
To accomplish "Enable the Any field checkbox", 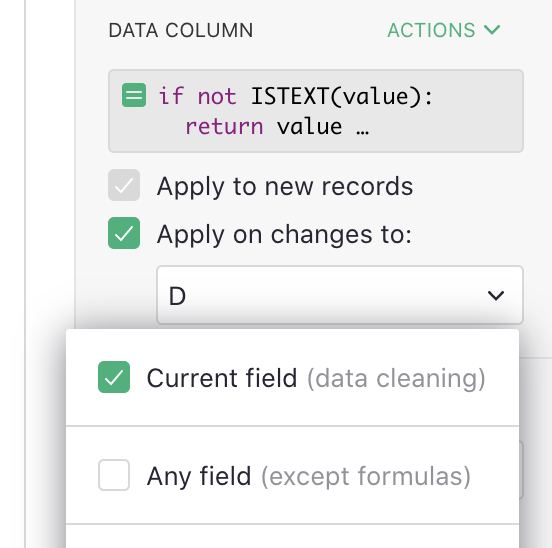I will click(x=114, y=475).
